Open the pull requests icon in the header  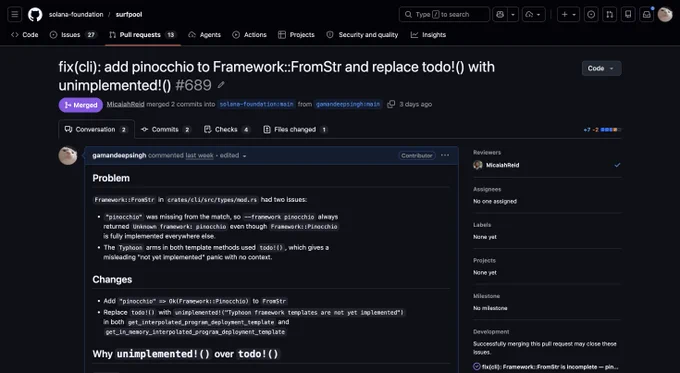(609, 14)
